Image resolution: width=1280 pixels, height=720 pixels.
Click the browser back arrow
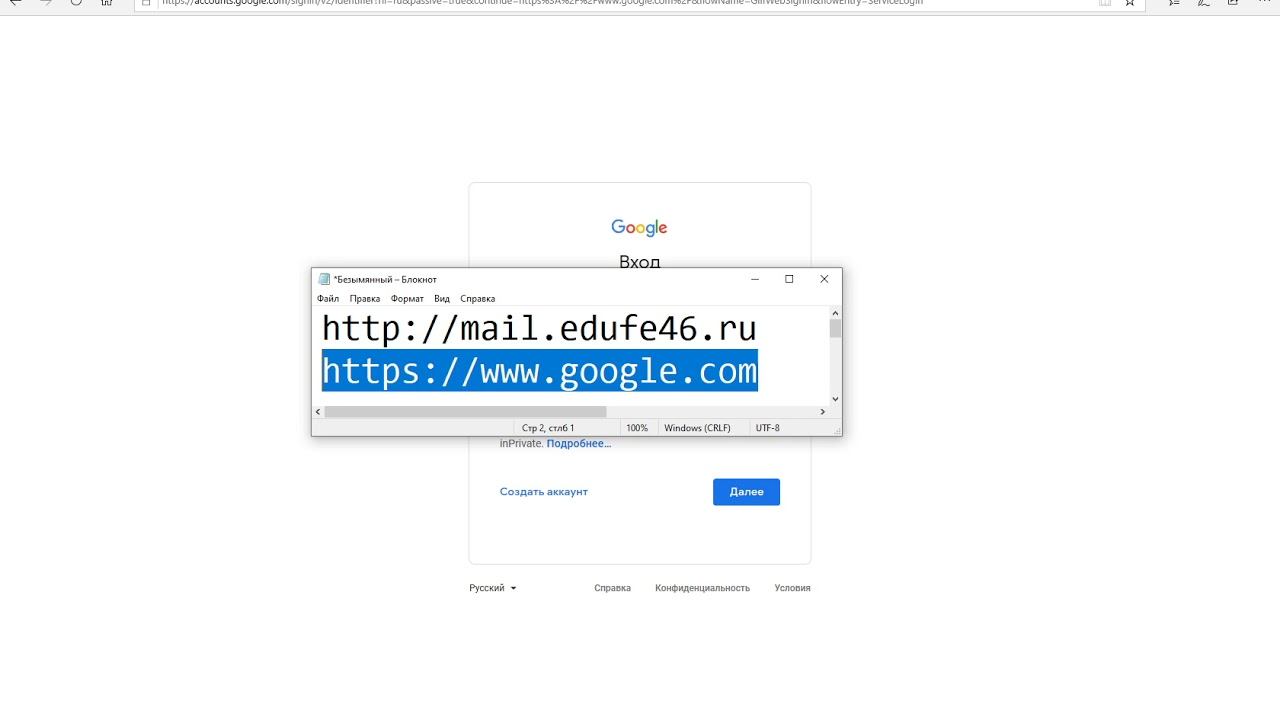click(14, 3)
